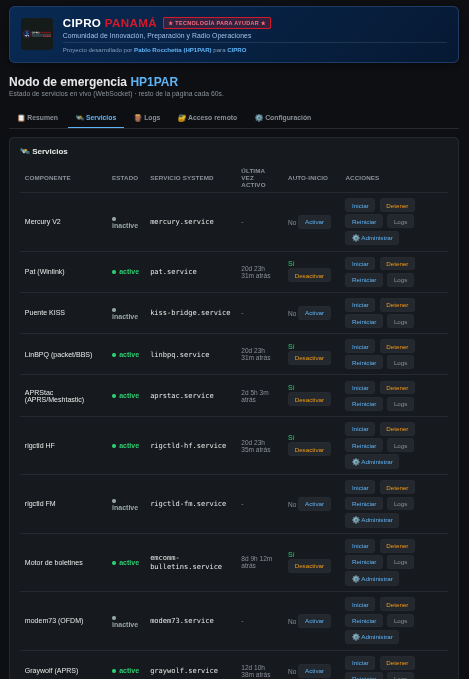Deactivate auto-start for LinBPQ (packet/BBS)
The height and width of the screenshot is (679, 469).
(309, 358)
